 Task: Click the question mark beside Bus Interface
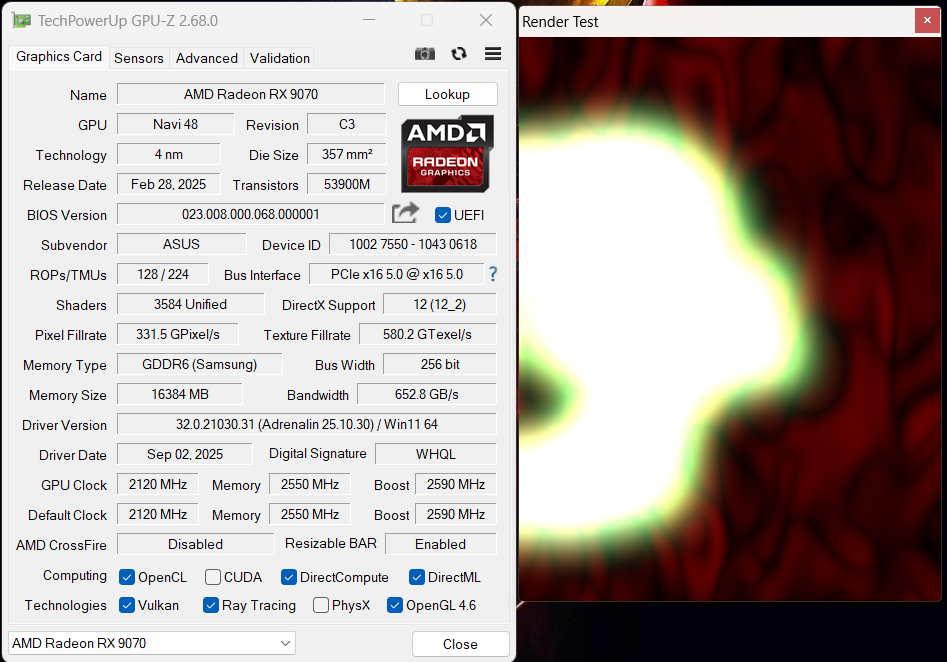click(x=492, y=274)
